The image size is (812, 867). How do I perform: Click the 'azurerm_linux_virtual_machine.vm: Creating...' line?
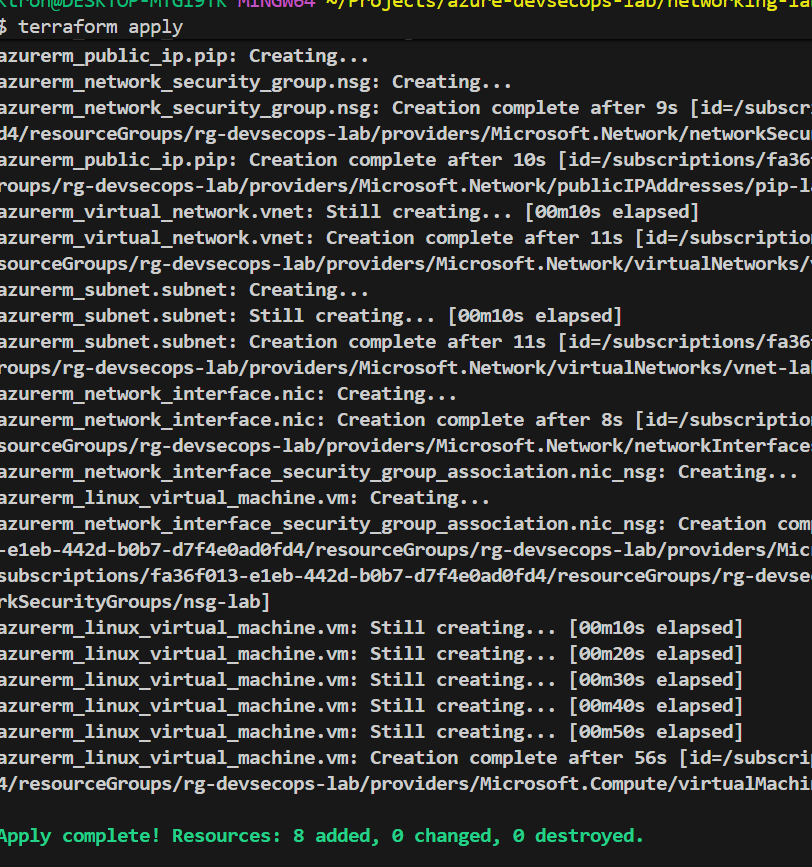click(245, 498)
